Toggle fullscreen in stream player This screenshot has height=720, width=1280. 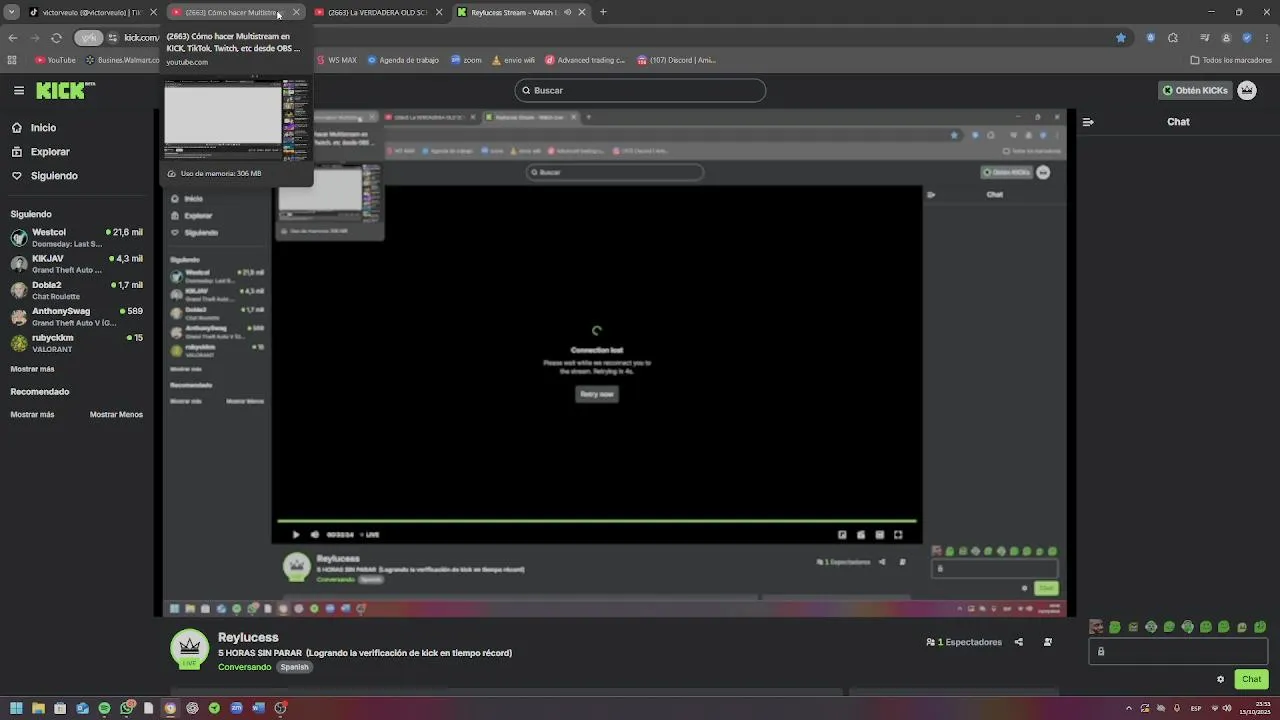pos(898,534)
